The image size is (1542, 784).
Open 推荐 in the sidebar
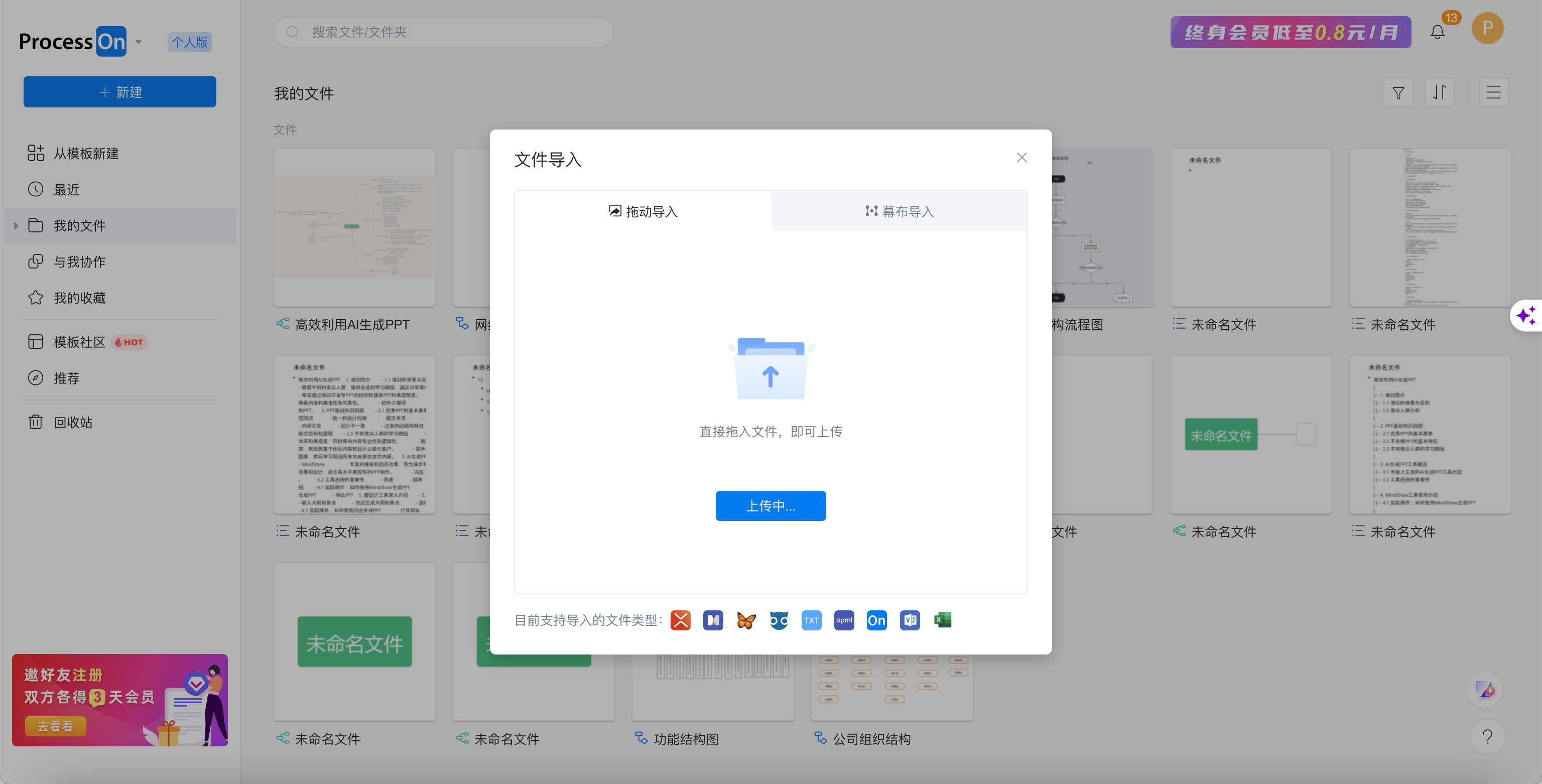point(120,377)
